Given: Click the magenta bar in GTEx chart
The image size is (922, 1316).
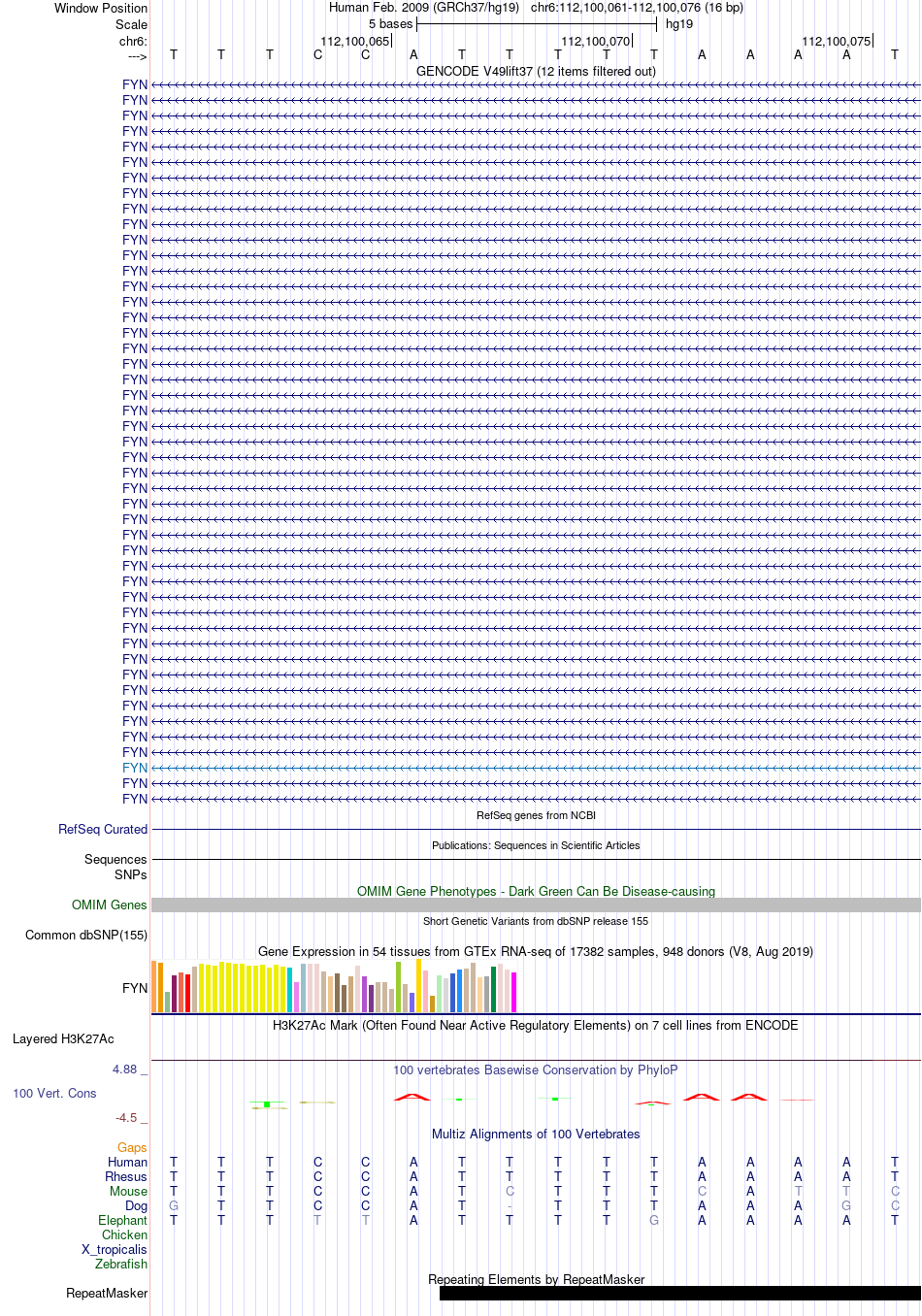Looking at the screenshot, I should [x=514, y=993].
